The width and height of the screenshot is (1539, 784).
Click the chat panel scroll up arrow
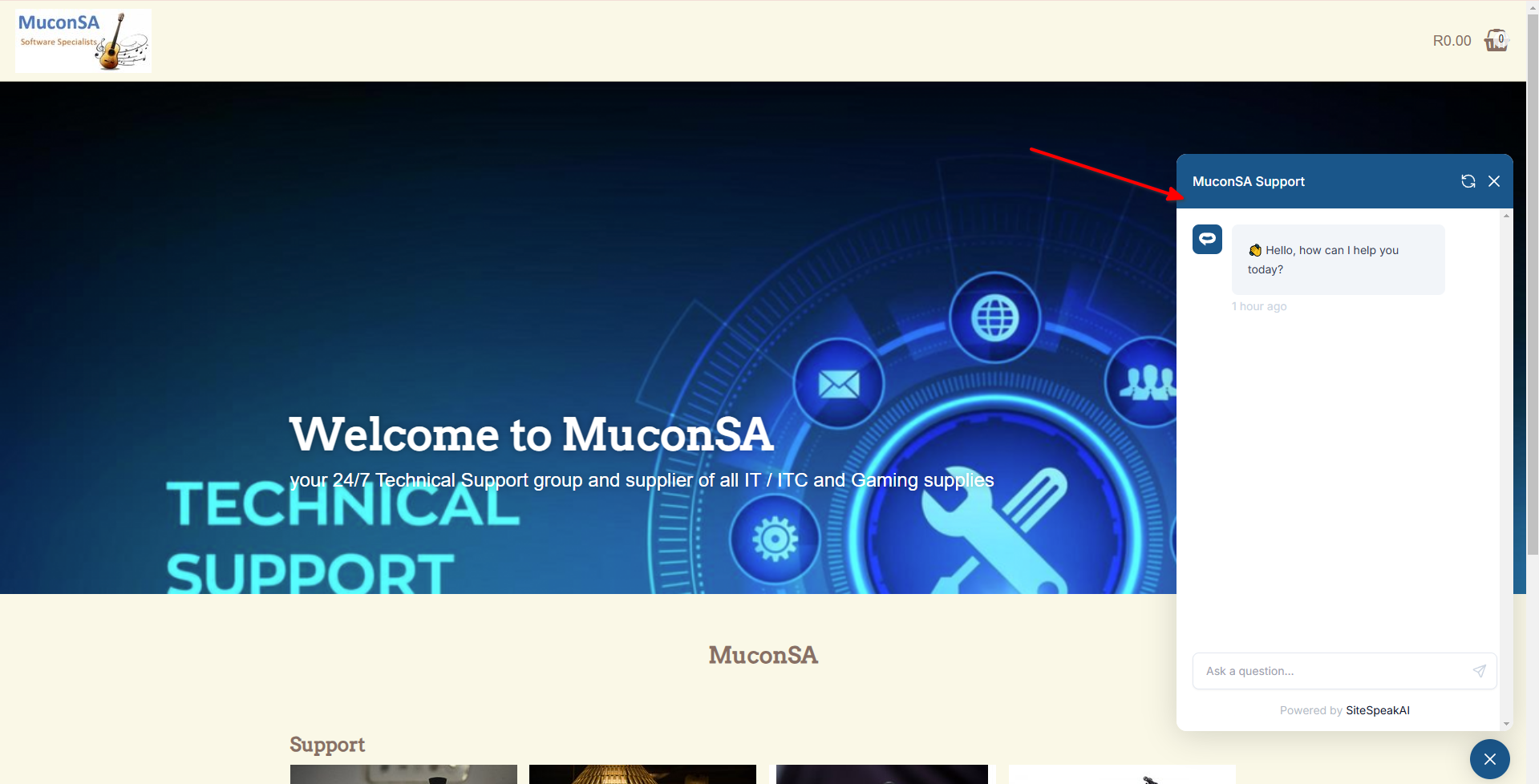[x=1506, y=216]
